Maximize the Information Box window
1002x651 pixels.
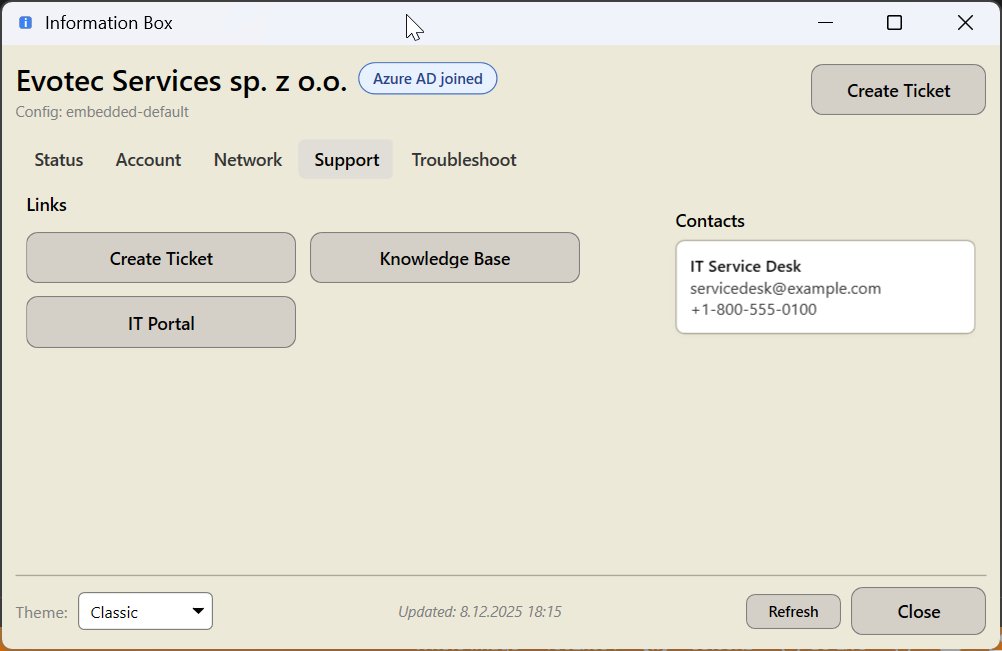895,23
